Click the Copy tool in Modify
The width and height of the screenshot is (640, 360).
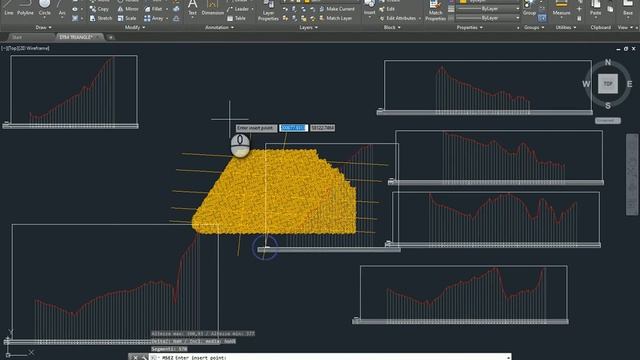[100, 9]
